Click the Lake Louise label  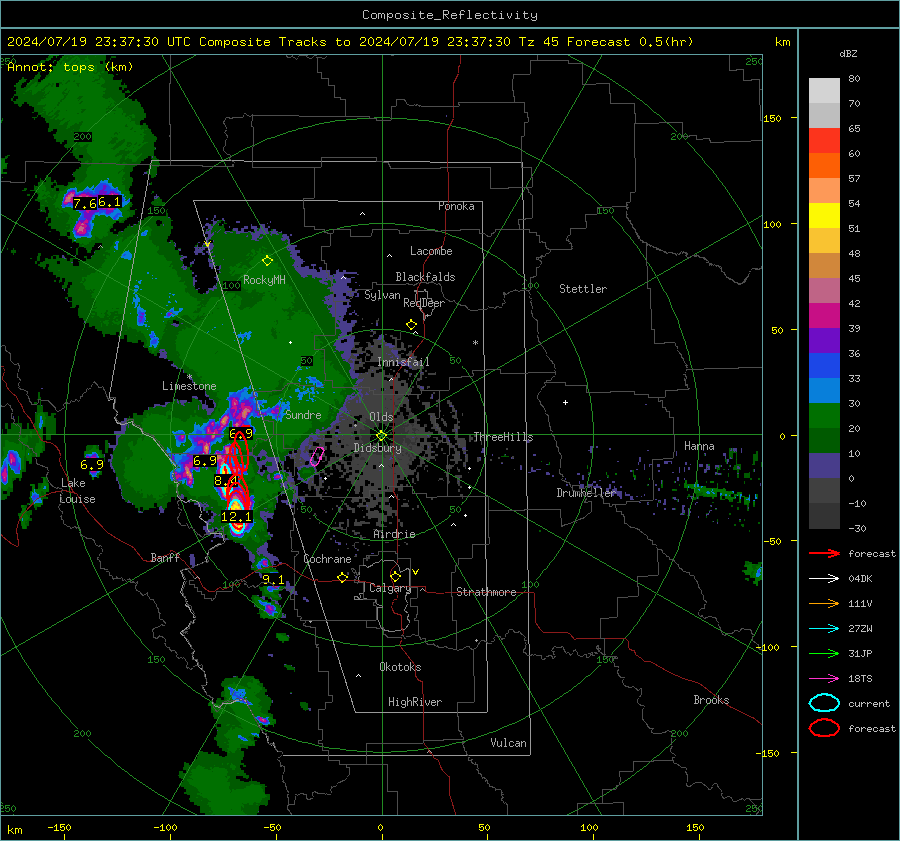click(x=78, y=491)
